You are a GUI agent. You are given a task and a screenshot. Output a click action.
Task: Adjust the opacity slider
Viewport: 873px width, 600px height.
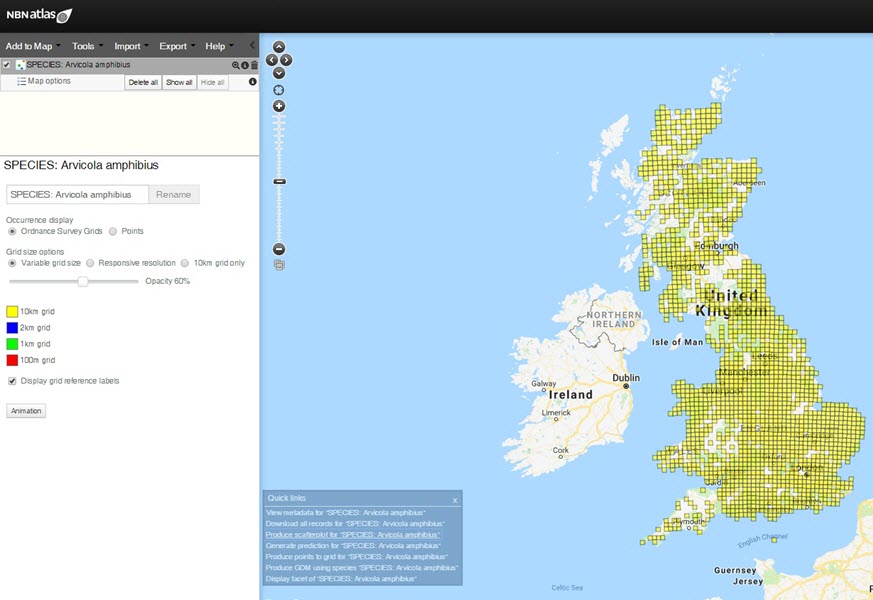[x=83, y=282]
